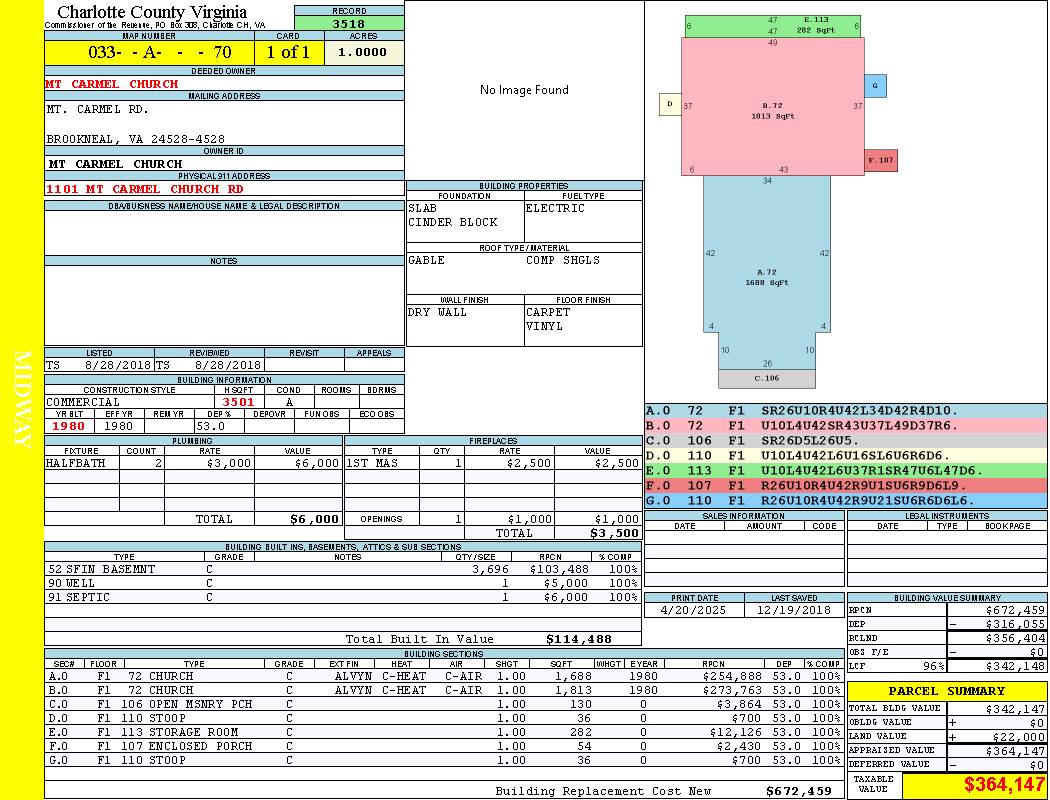Click the empty Notes box
Screen dimensions: 1050x800
click(224, 305)
